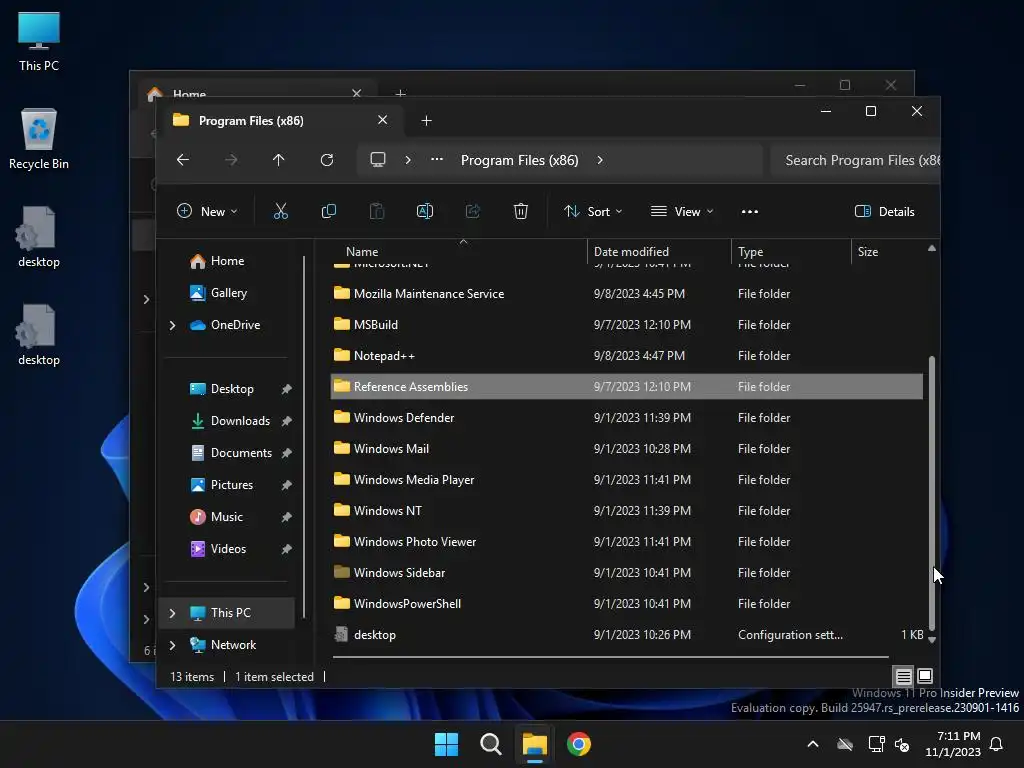The image size is (1024, 768).
Task: Select the Mozilla Maintenance Service folder
Action: point(627,294)
